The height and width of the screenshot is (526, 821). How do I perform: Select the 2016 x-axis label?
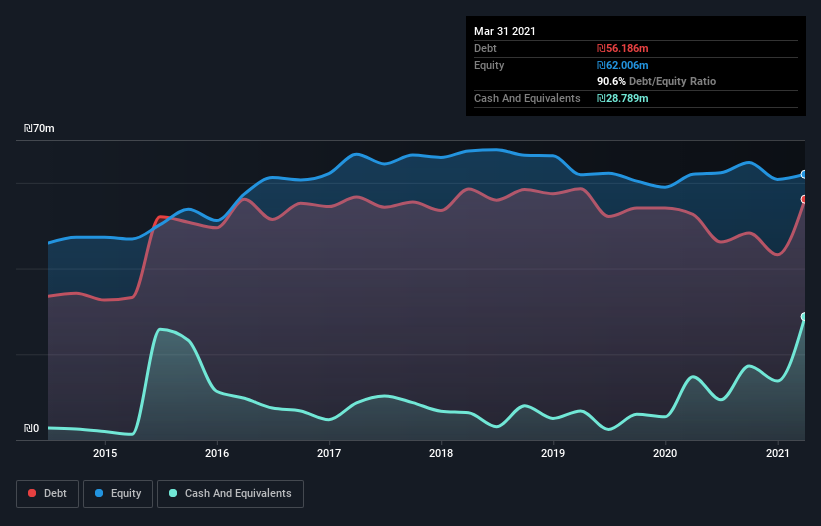(x=217, y=453)
